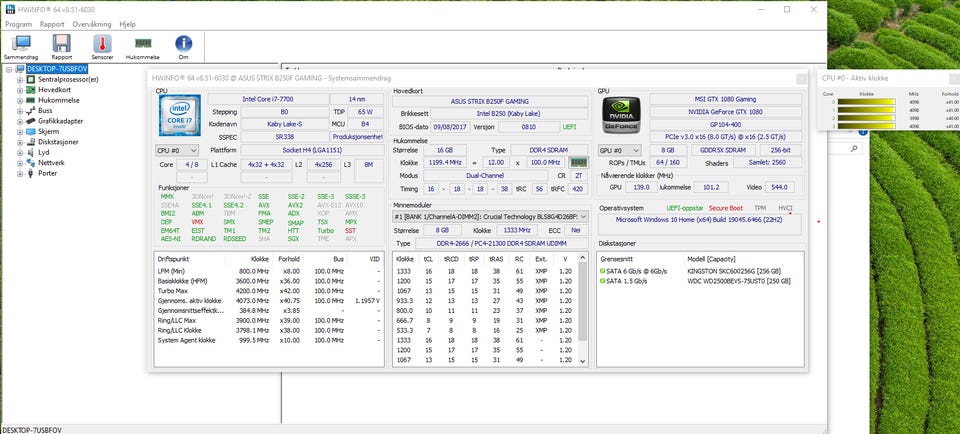960x434 pixels.
Task: Select the Porter plug icon in tree
Action: coord(31,173)
